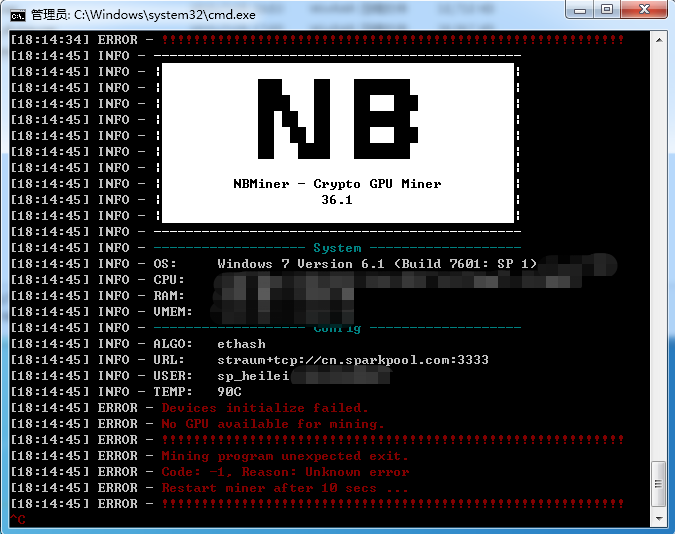Open the cmd.exe system menu icon
The image size is (675, 534).
17,13
